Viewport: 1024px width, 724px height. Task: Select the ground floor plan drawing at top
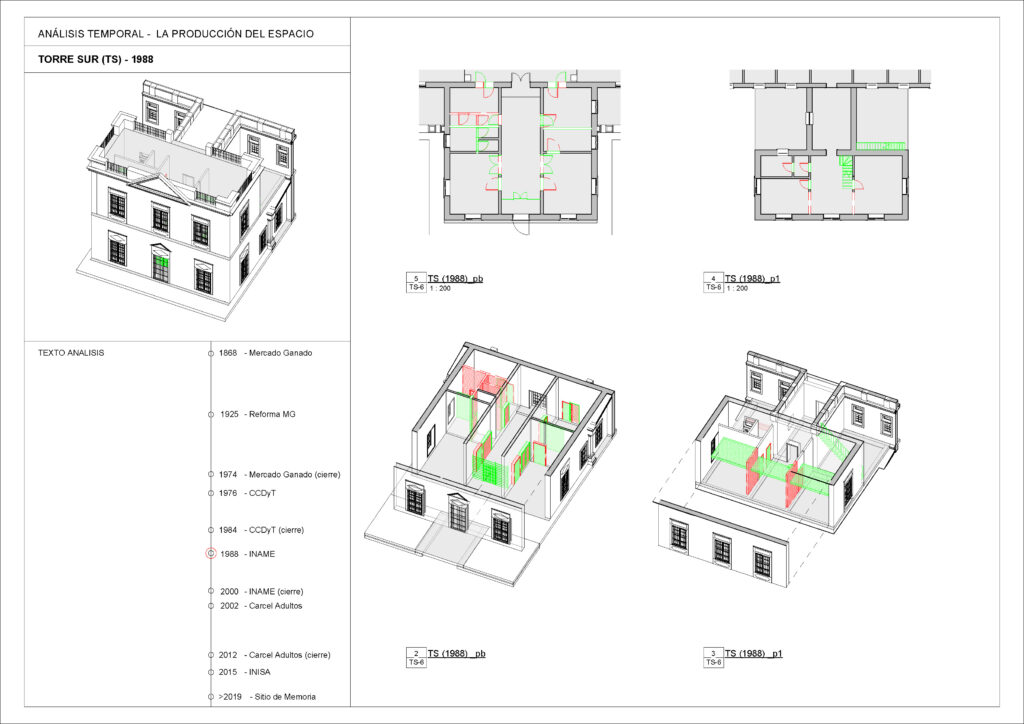(x=519, y=150)
